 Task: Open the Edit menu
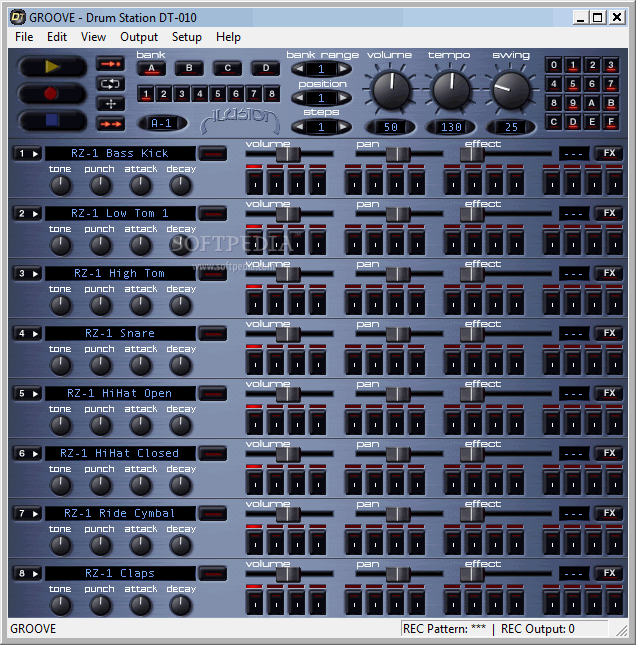pyautogui.click(x=57, y=37)
